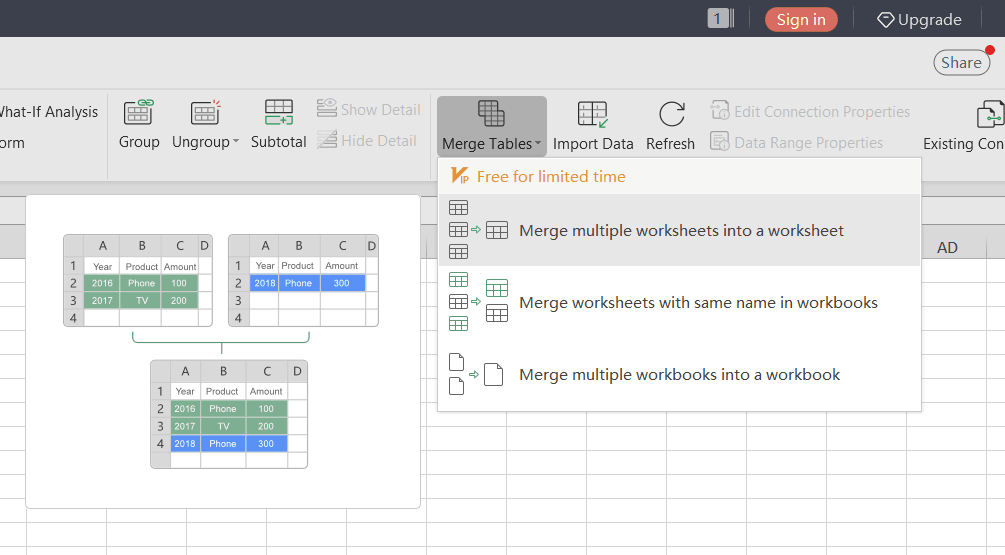The height and width of the screenshot is (555, 1005).
Task: Expand the Ungroup dropdown arrow
Action: 236,142
